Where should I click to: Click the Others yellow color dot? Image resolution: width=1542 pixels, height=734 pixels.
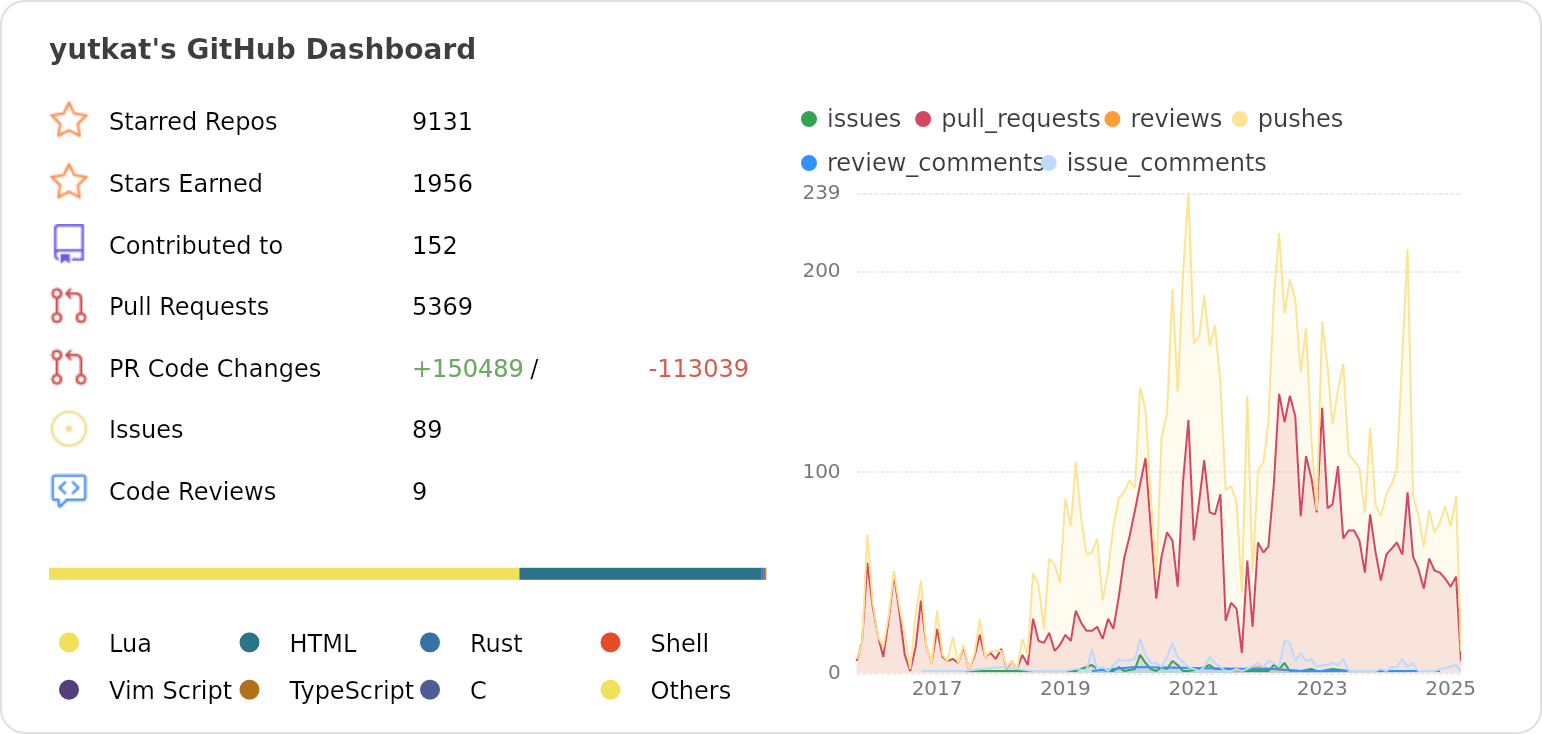[x=611, y=690]
